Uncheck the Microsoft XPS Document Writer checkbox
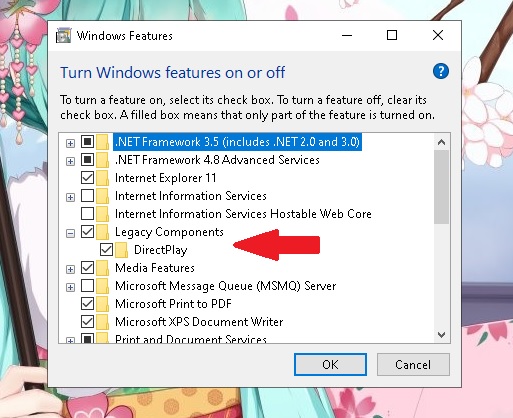Viewport: 513px width, 418px height. click(87, 322)
